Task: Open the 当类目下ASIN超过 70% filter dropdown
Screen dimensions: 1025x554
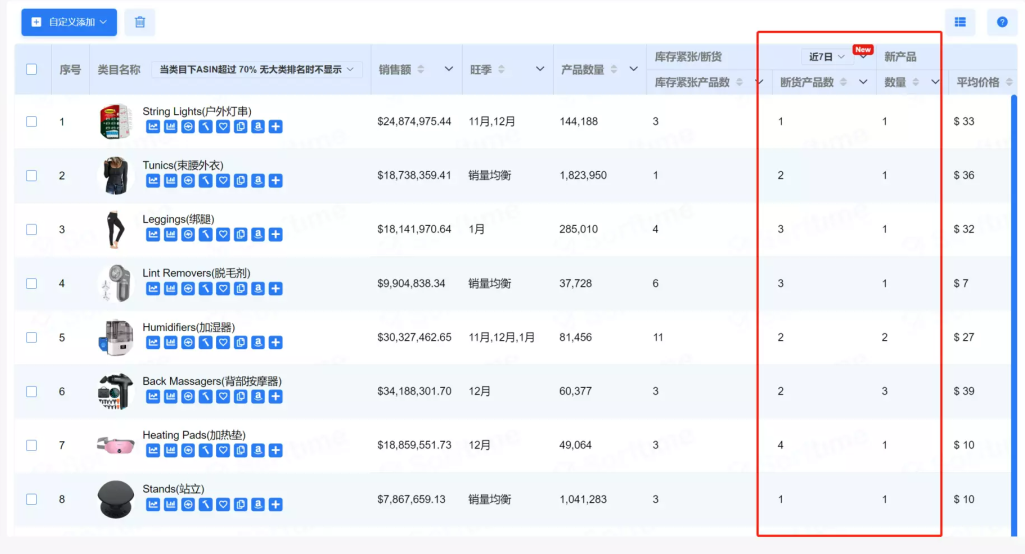Action: [256, 70]
